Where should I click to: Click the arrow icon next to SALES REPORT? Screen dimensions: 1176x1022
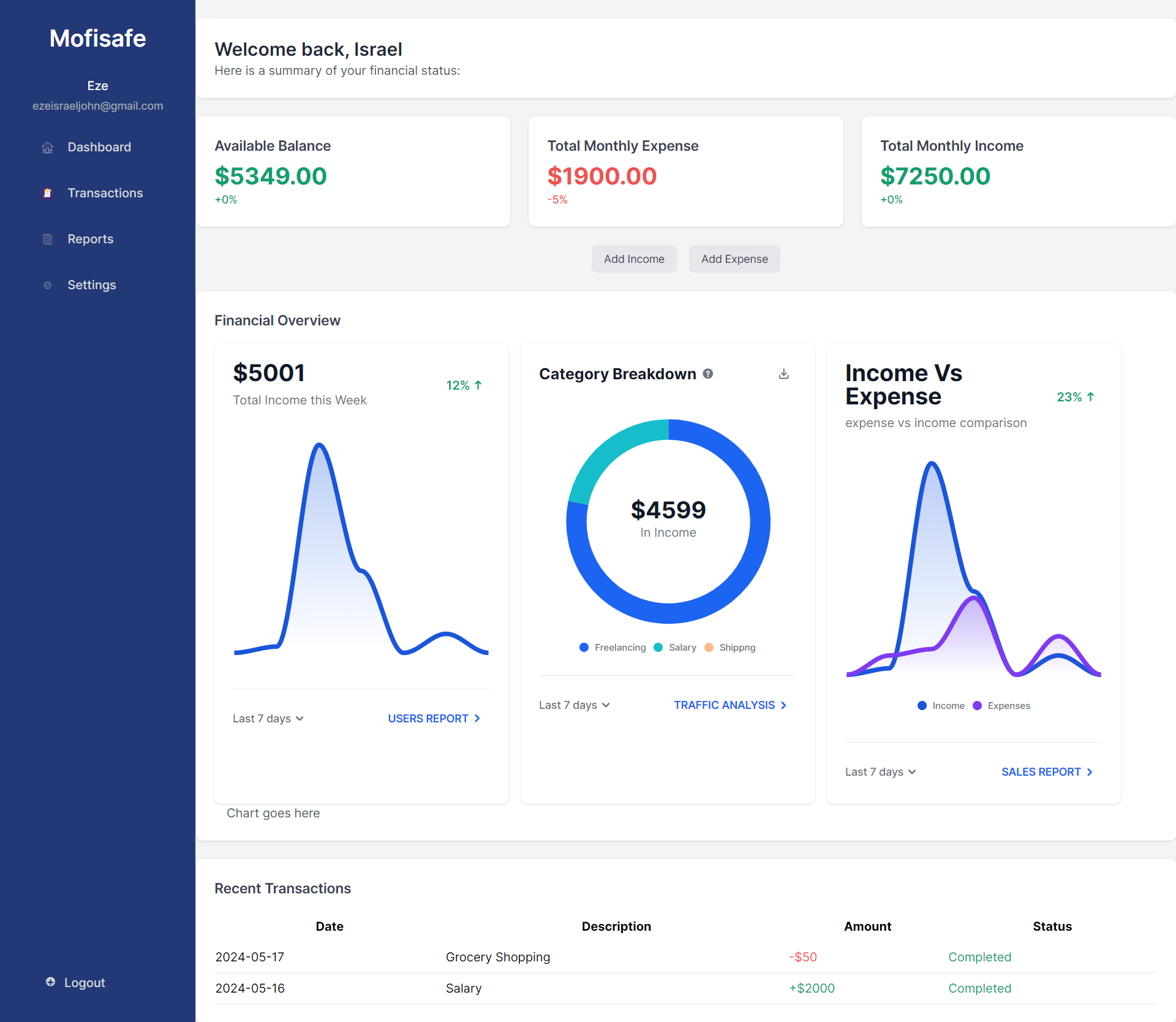(1090, 772)
